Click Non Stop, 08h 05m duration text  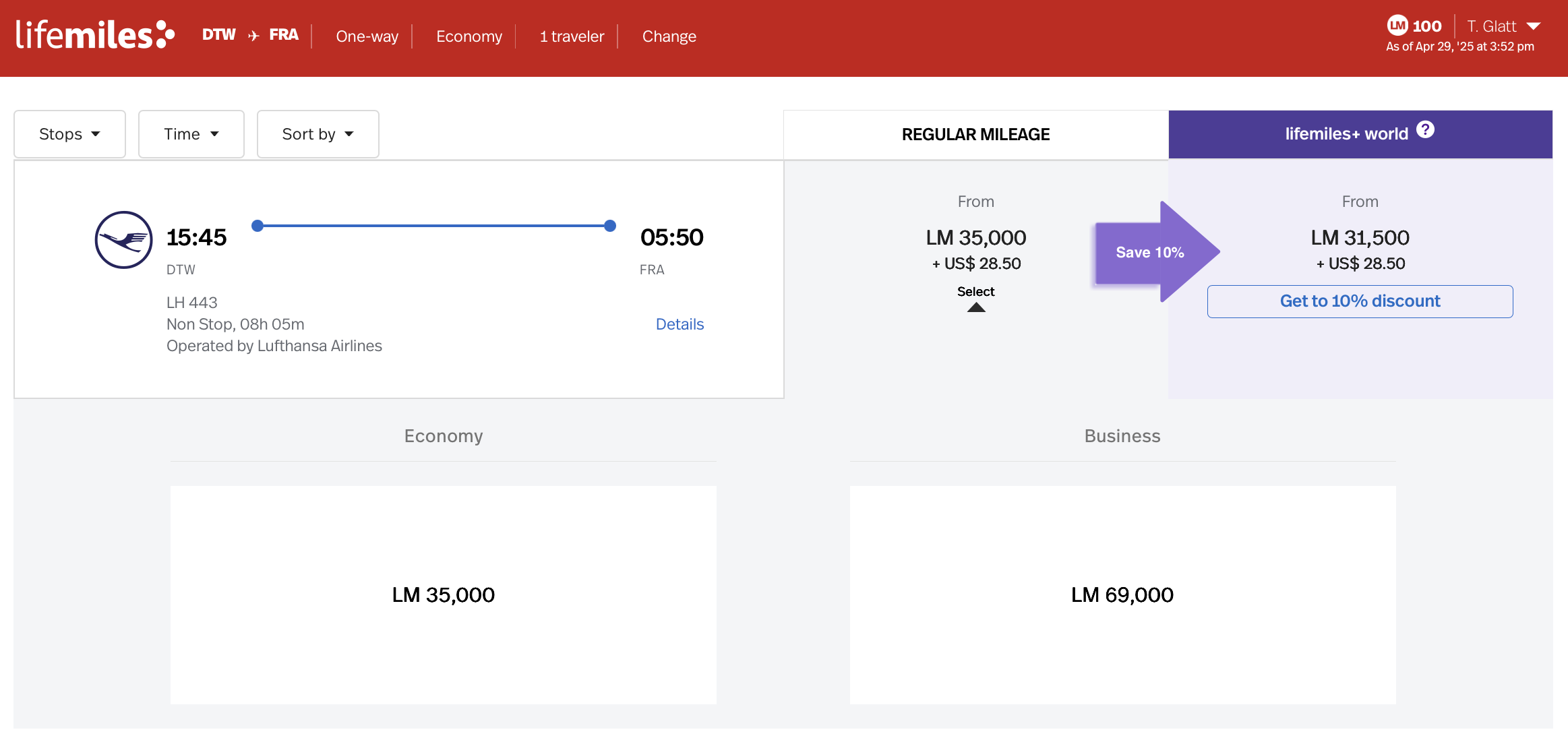[235, 324]
